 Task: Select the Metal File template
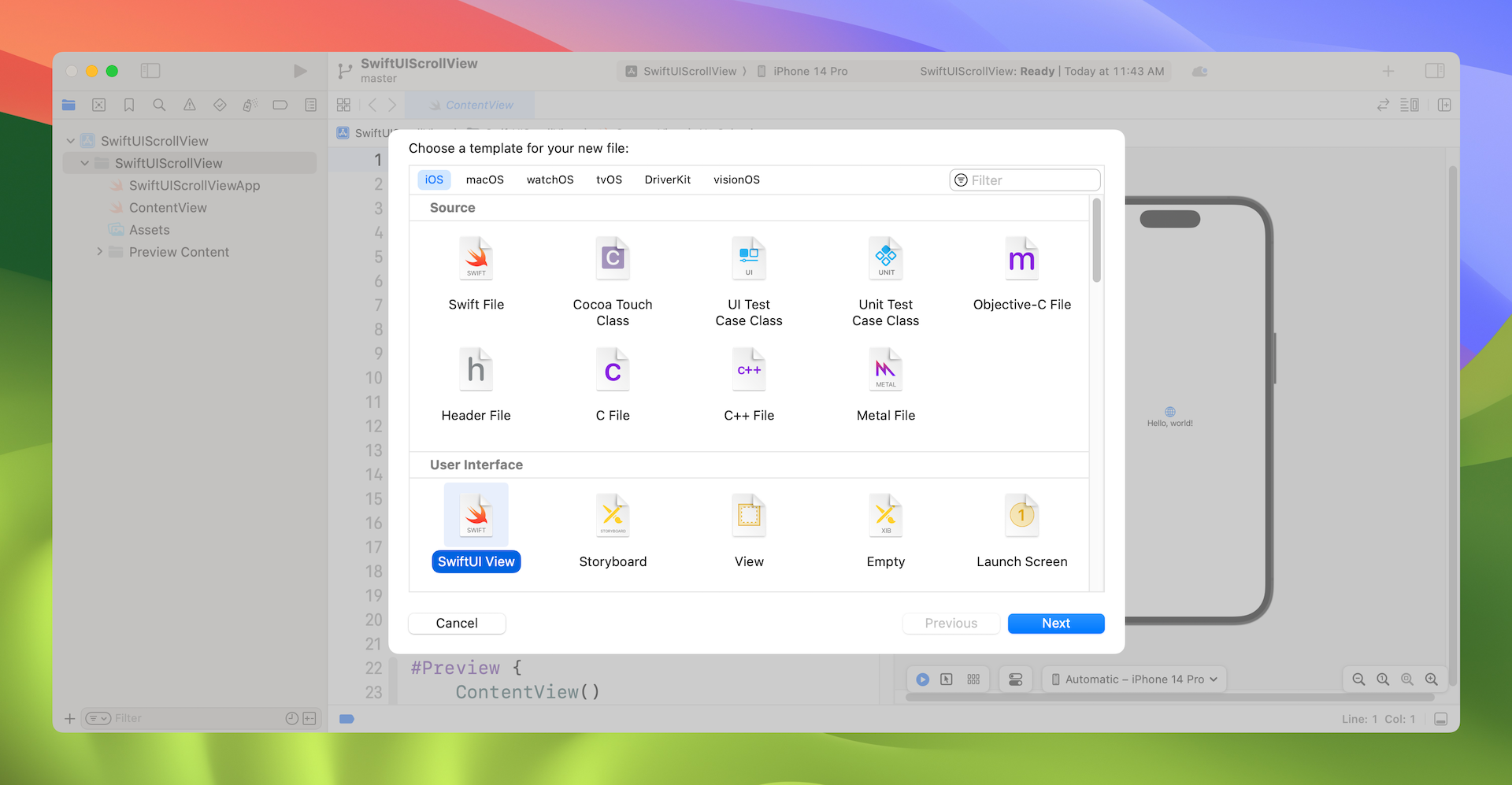[x=886, y=385]
